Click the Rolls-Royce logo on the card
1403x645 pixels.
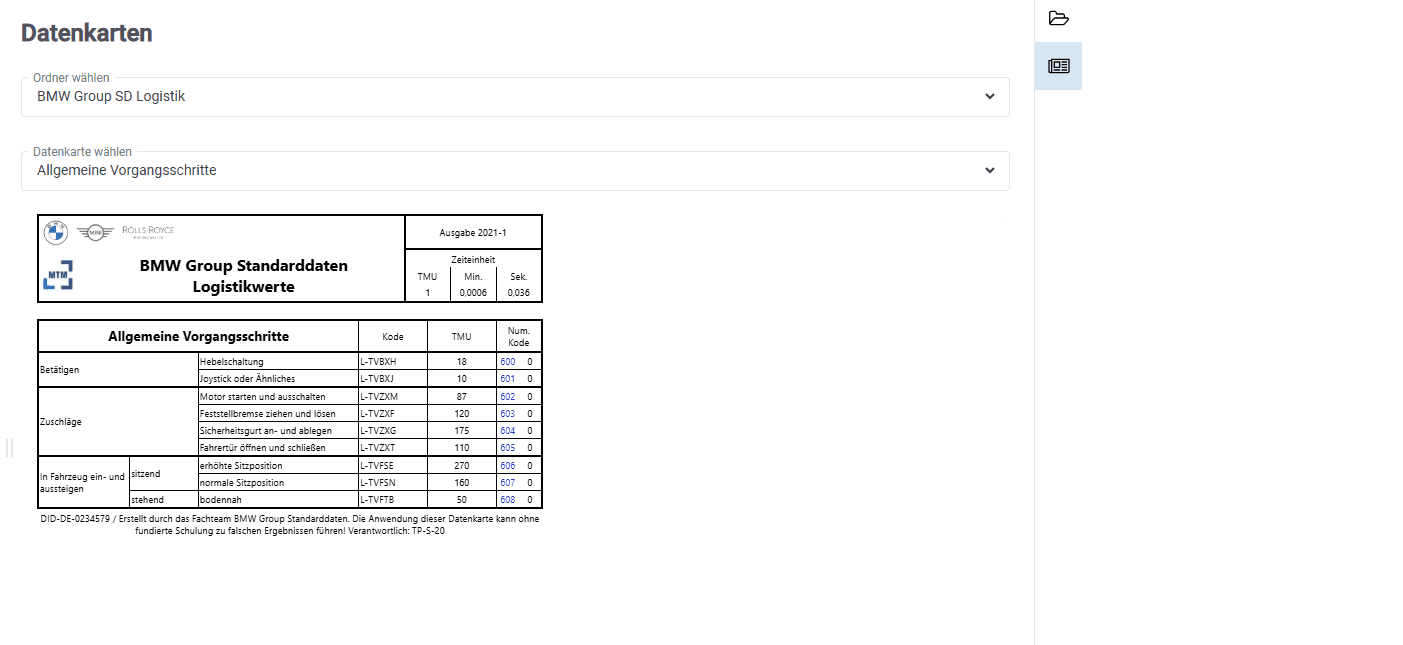[x=148, y=231]
